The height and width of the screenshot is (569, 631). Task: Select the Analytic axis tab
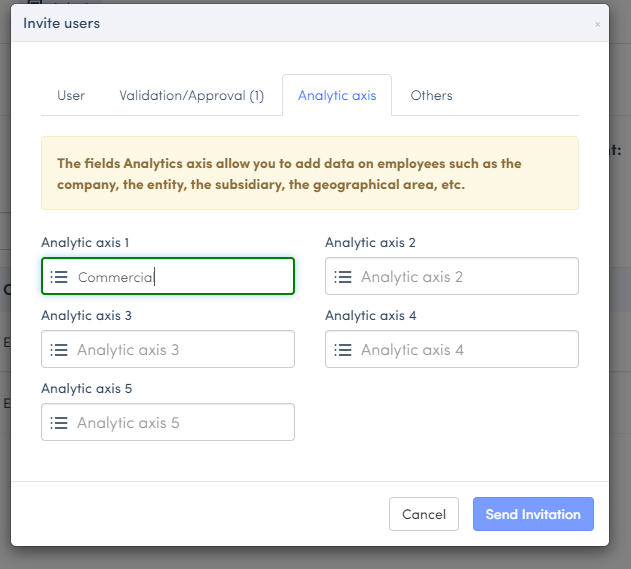337,96
